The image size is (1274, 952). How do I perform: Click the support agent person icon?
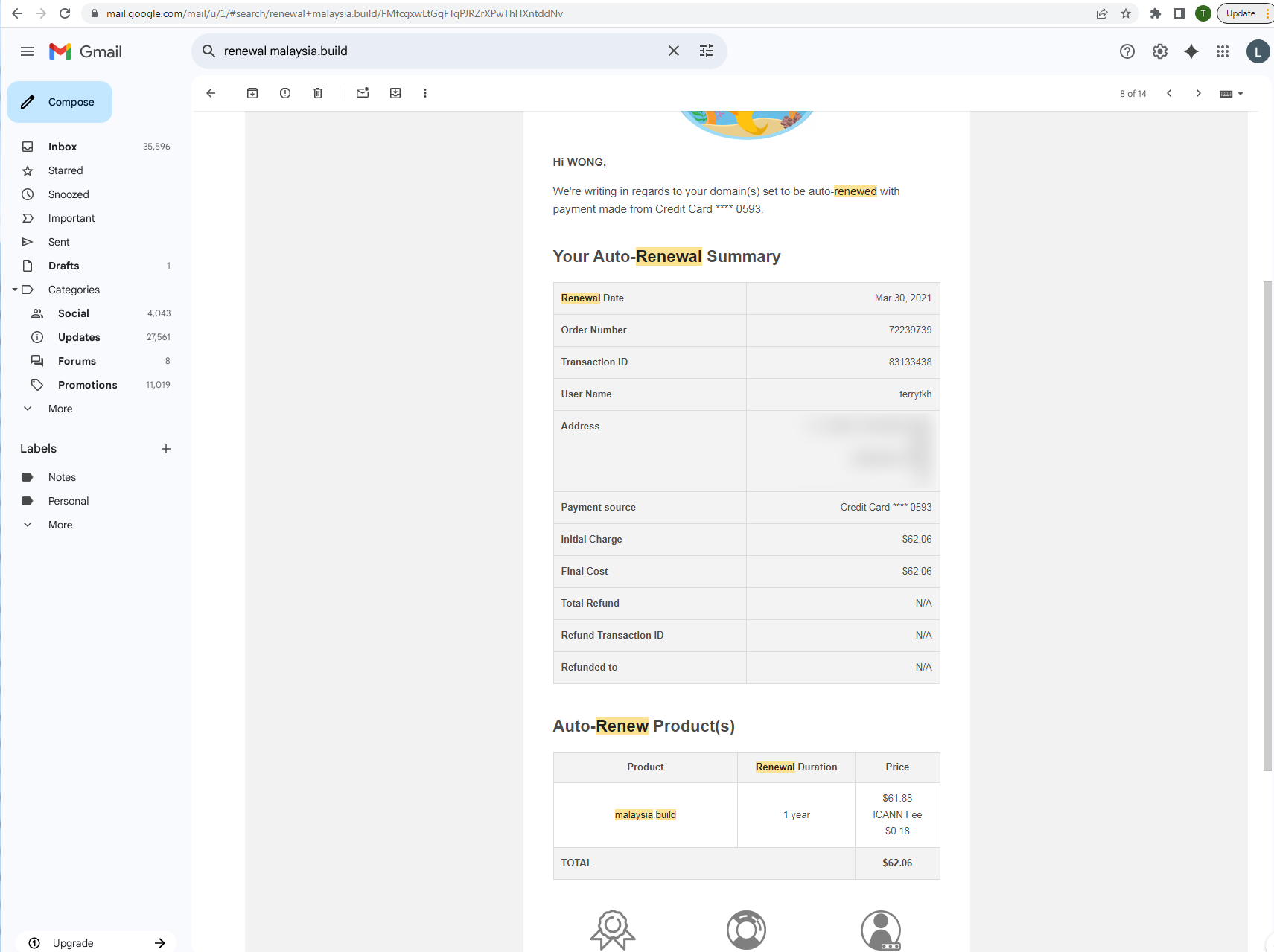[x=881, y=930]
